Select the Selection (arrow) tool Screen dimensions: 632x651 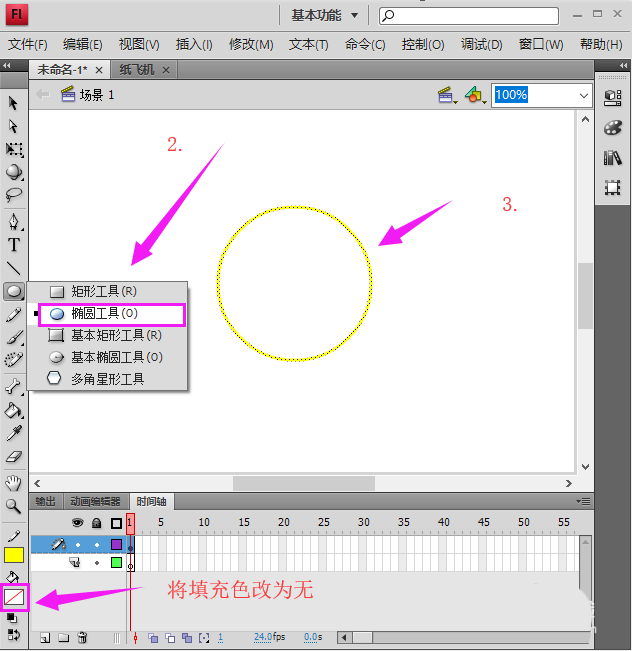13,103
